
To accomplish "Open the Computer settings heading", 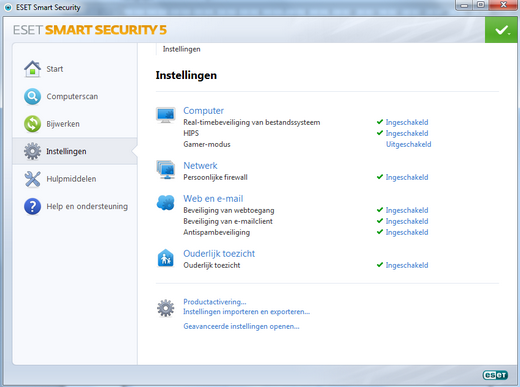I will (203, 111).
